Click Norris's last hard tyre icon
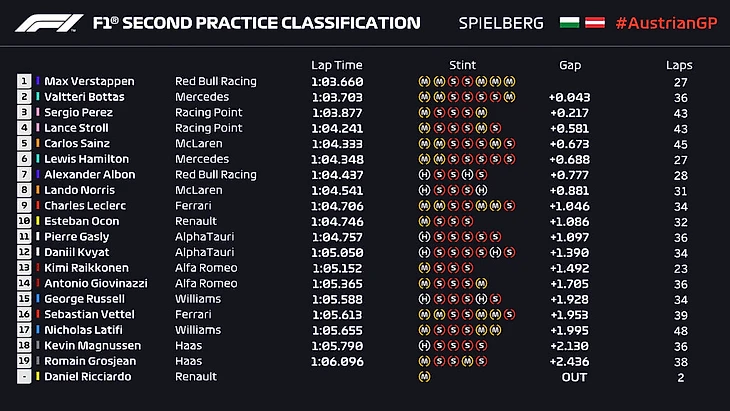Screen dimensions: 730x411 [481, 190]
